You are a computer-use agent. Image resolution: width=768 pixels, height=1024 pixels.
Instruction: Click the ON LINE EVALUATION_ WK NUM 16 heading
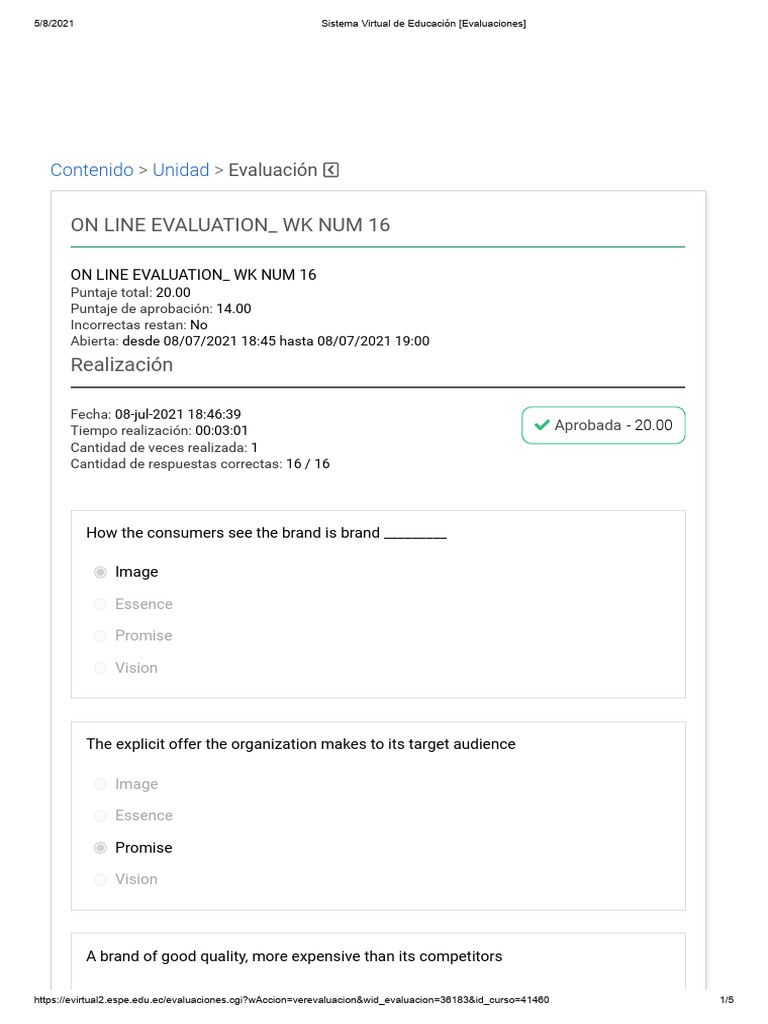coord(230,225)
